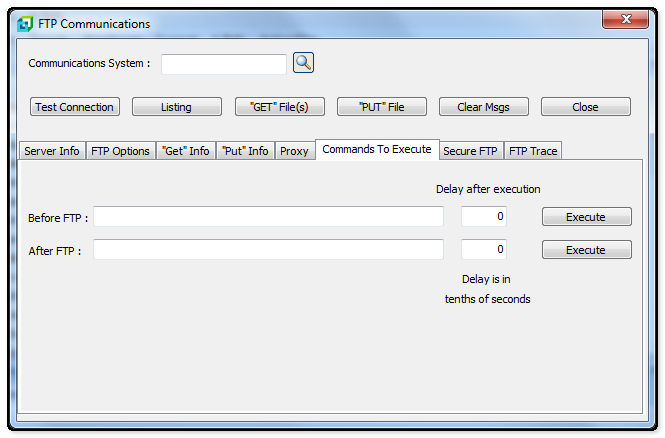The image size is (665, 438).
Task: Click the After FTP command text field
Action: (268, 250)
